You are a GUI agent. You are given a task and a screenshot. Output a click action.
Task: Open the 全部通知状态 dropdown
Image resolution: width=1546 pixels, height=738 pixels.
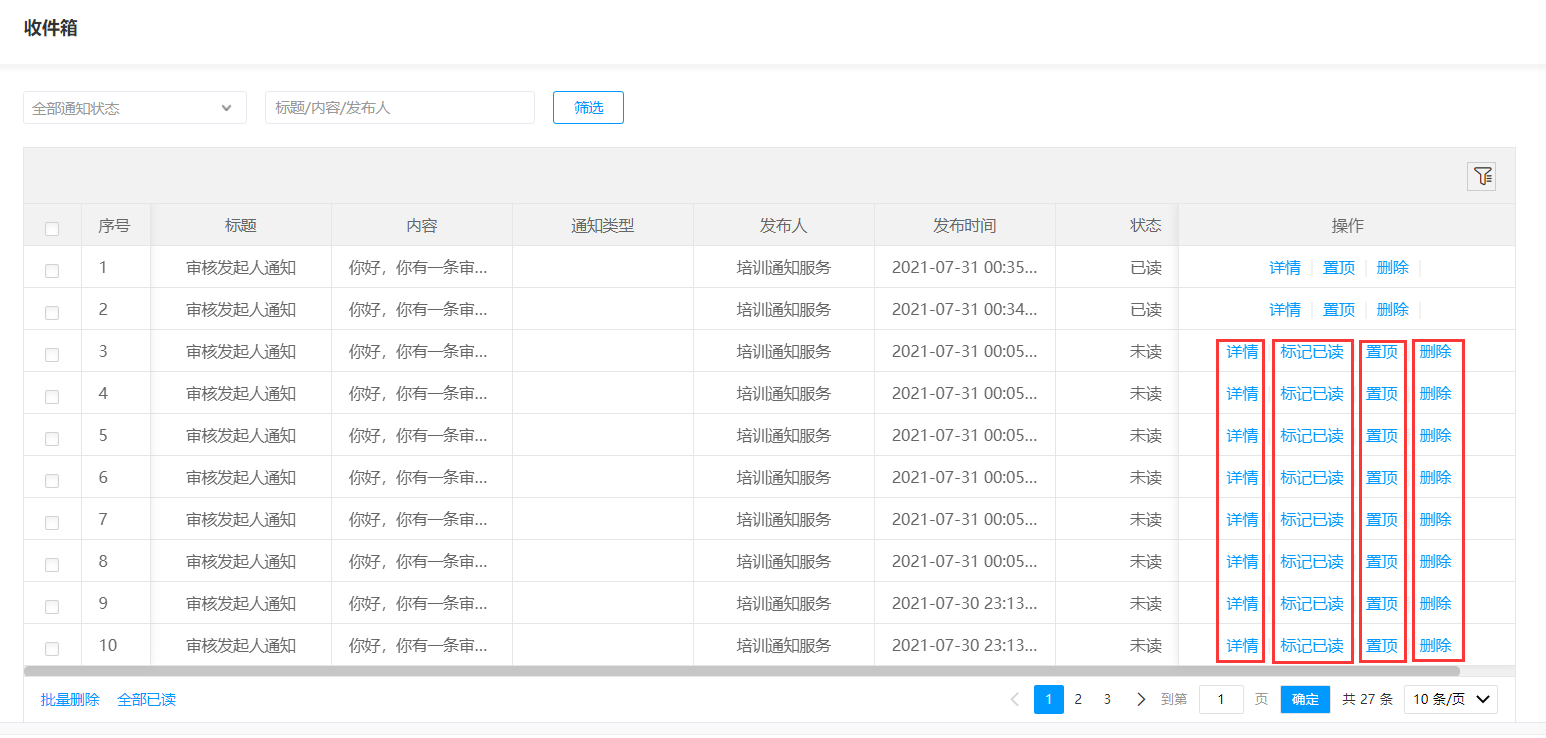coord(135,108)
